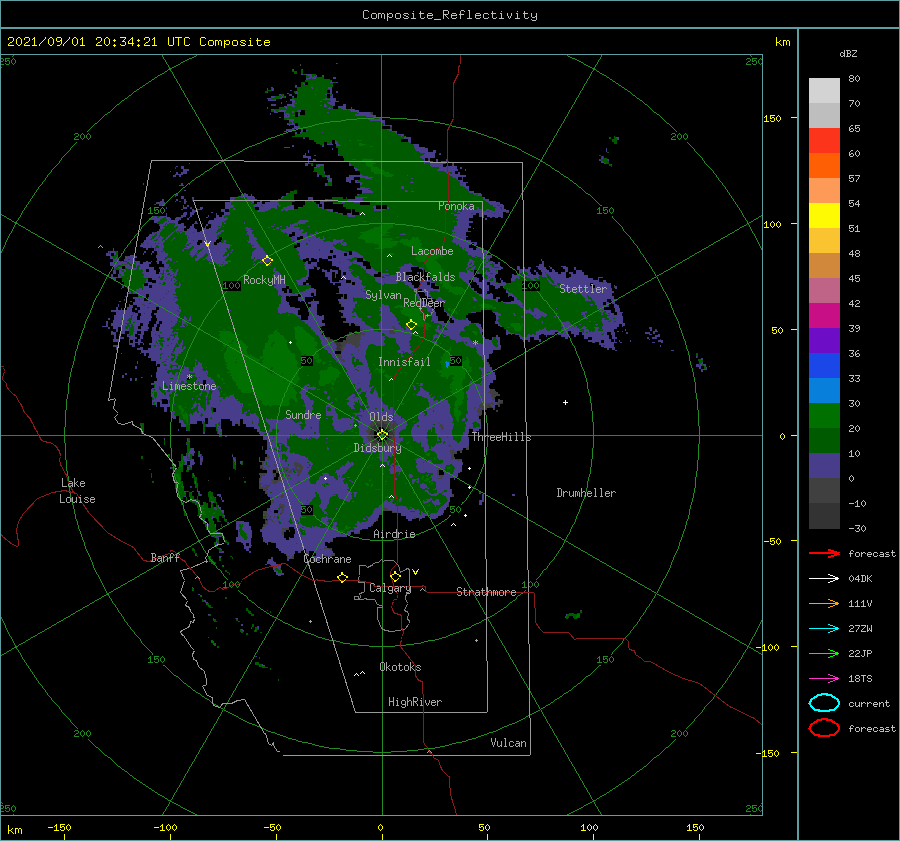Viewport: 900px width, 841px height.
Task: Select the white 04DK arrow legend entry
Action: [824, 578]
